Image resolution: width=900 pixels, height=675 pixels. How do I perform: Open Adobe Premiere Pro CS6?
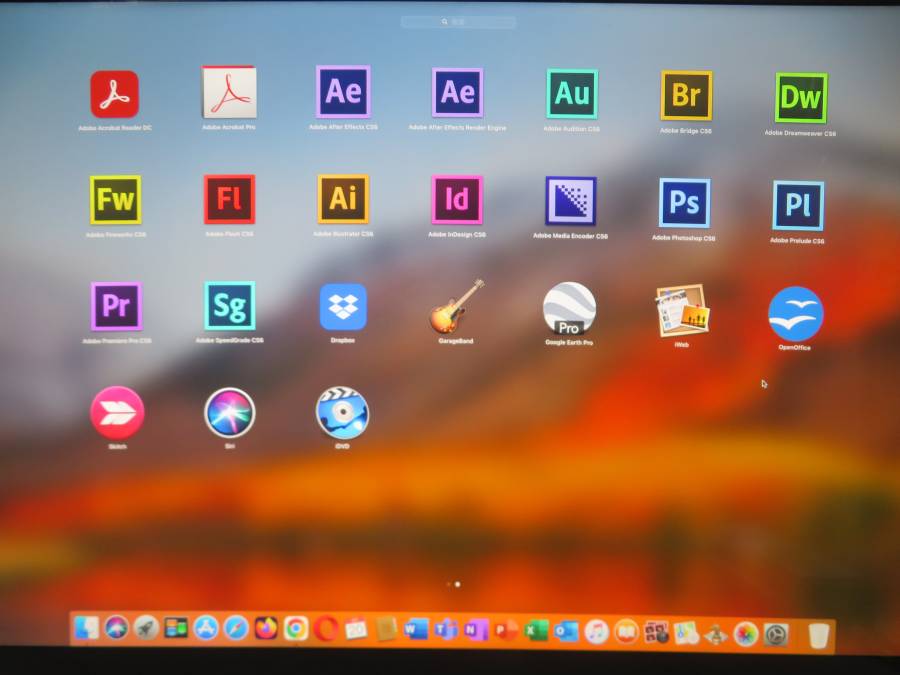coord(116,306)
